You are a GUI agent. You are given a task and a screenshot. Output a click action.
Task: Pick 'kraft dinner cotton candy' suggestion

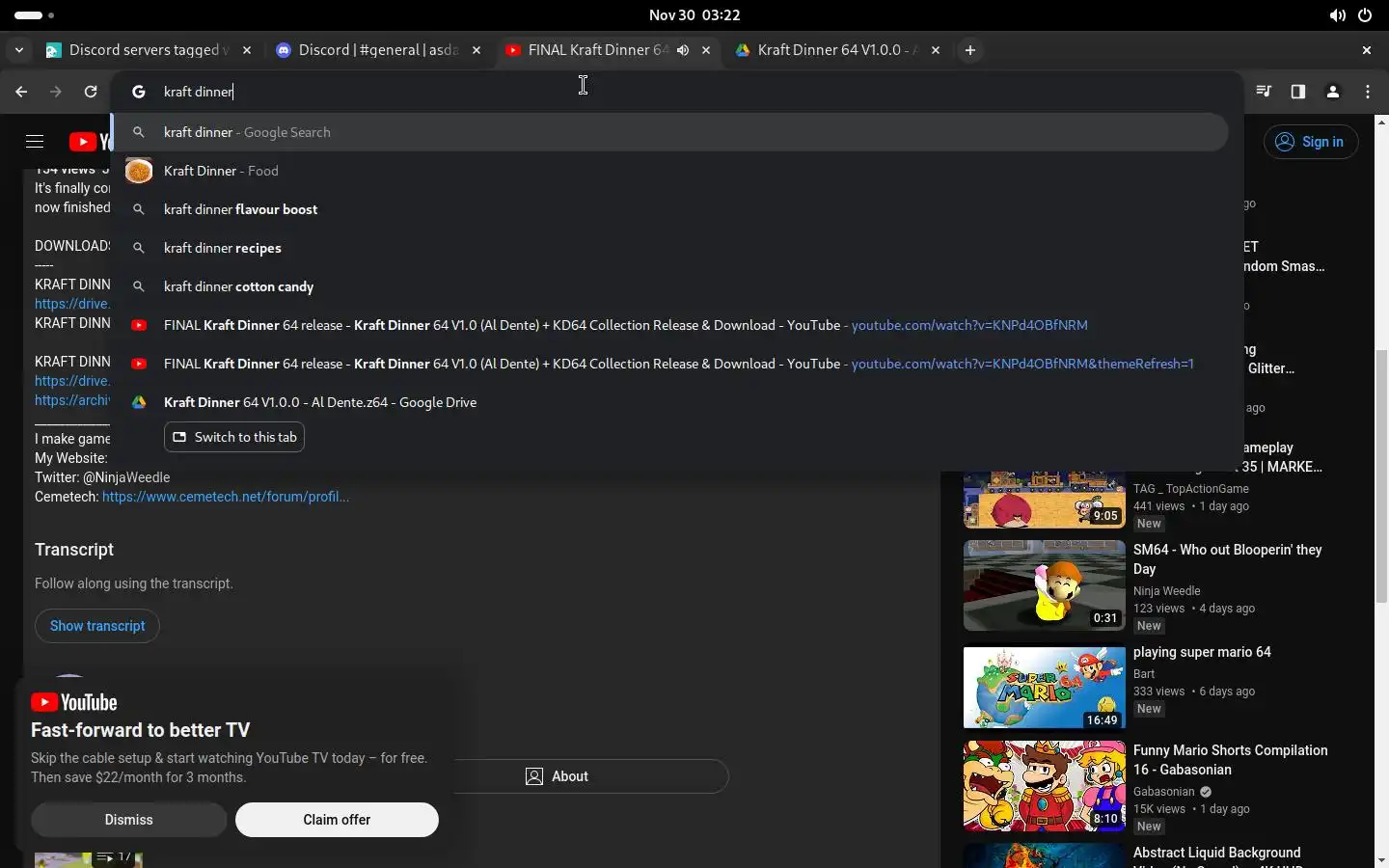[x=669, y=286]
